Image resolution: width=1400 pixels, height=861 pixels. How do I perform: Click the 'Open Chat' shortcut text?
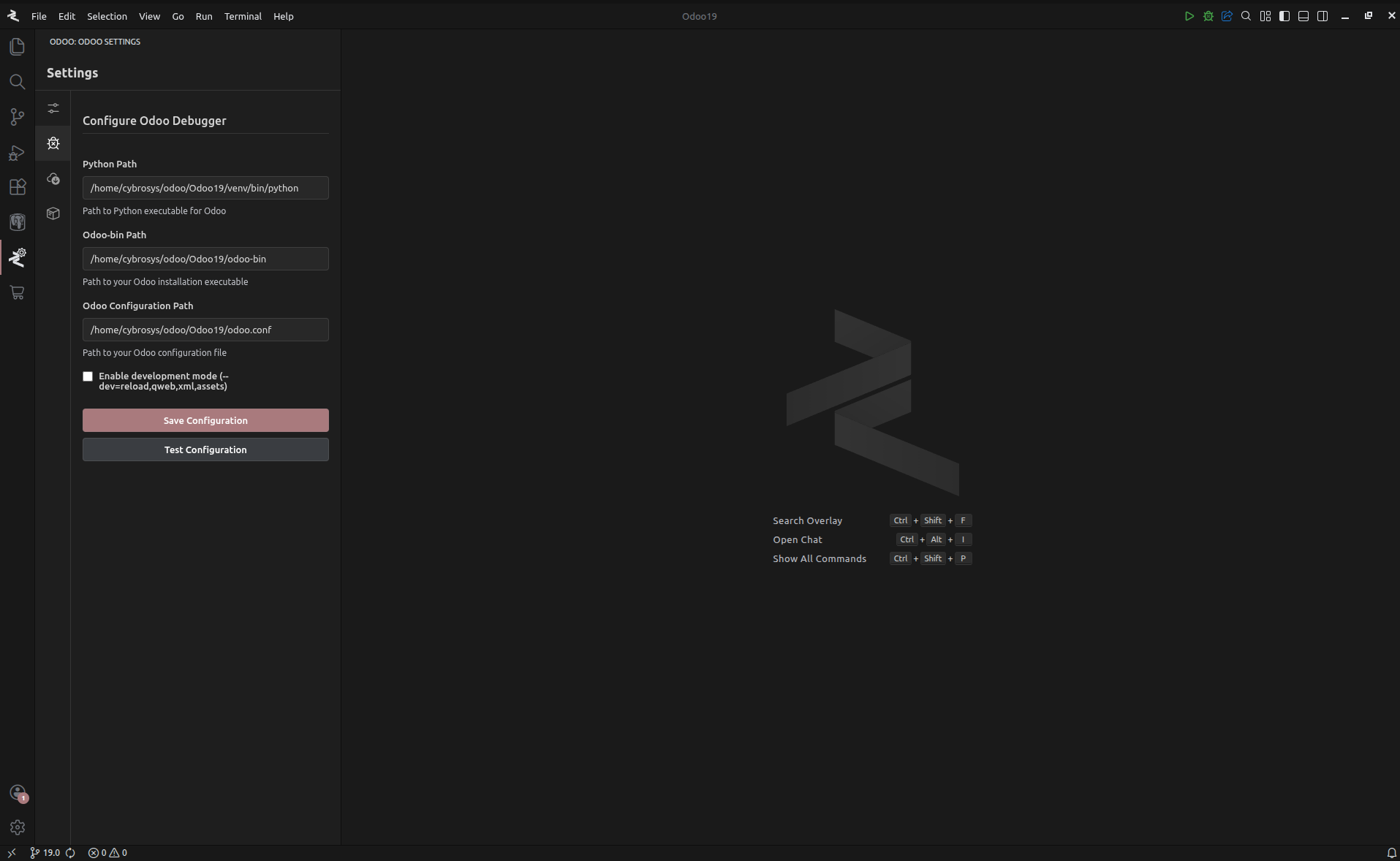[797, 539]
